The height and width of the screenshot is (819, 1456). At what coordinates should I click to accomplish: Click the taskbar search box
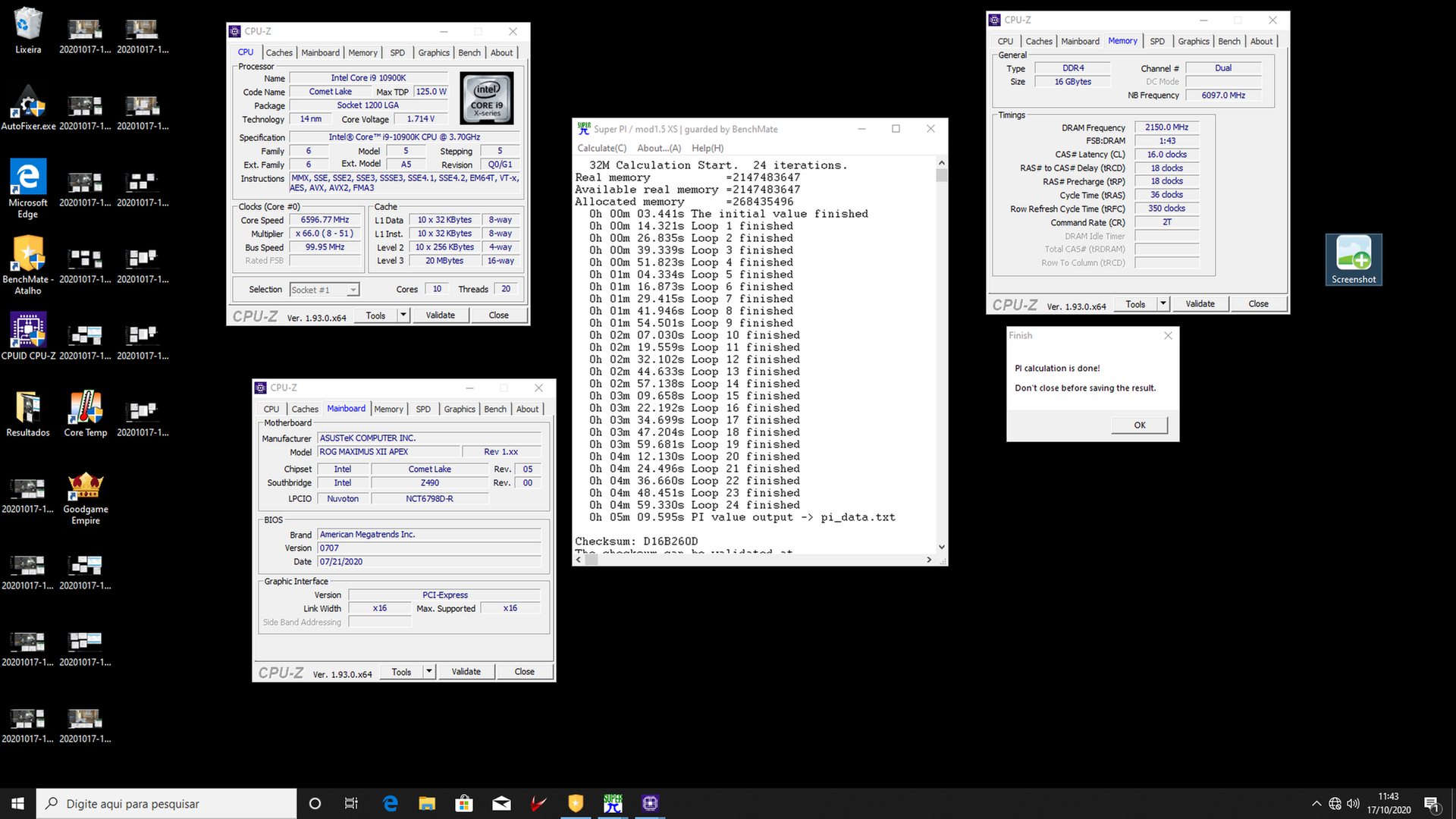[x=167, y=804]
